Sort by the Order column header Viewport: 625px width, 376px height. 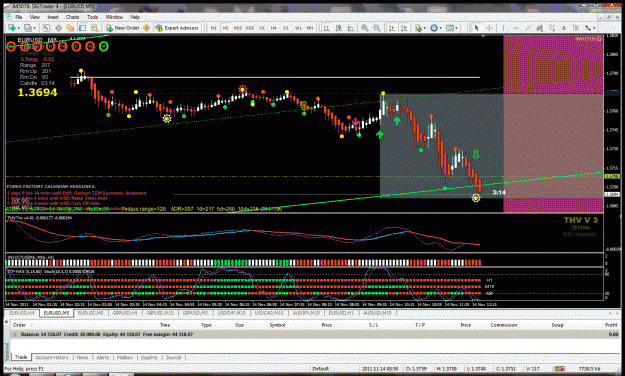[x=19, y=325]
